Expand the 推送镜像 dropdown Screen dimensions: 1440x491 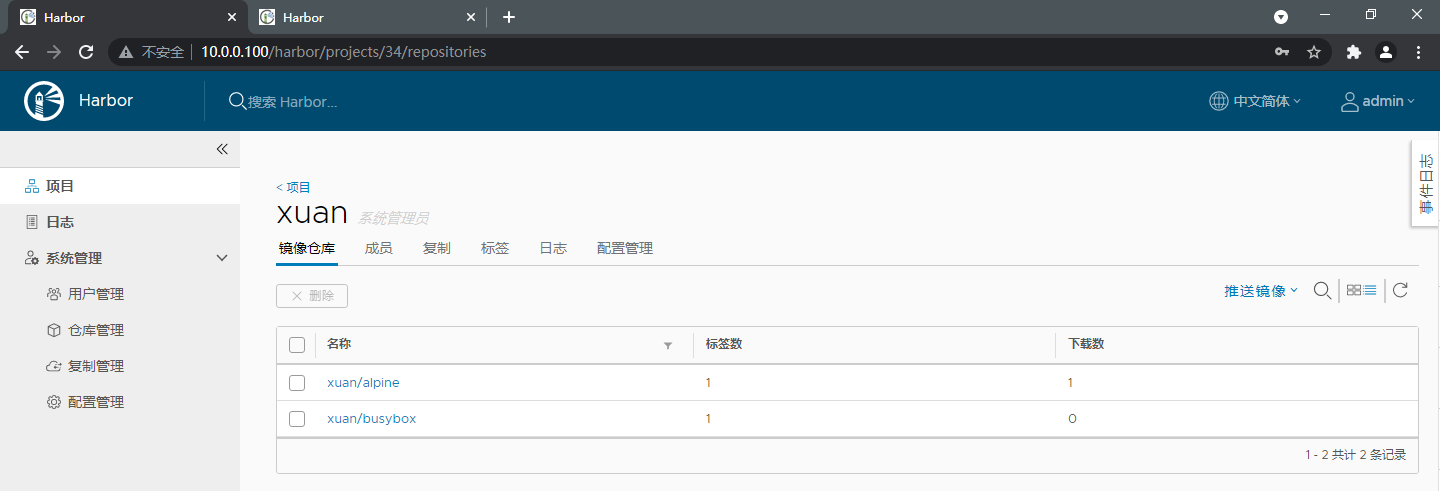tap(1261, 291)
